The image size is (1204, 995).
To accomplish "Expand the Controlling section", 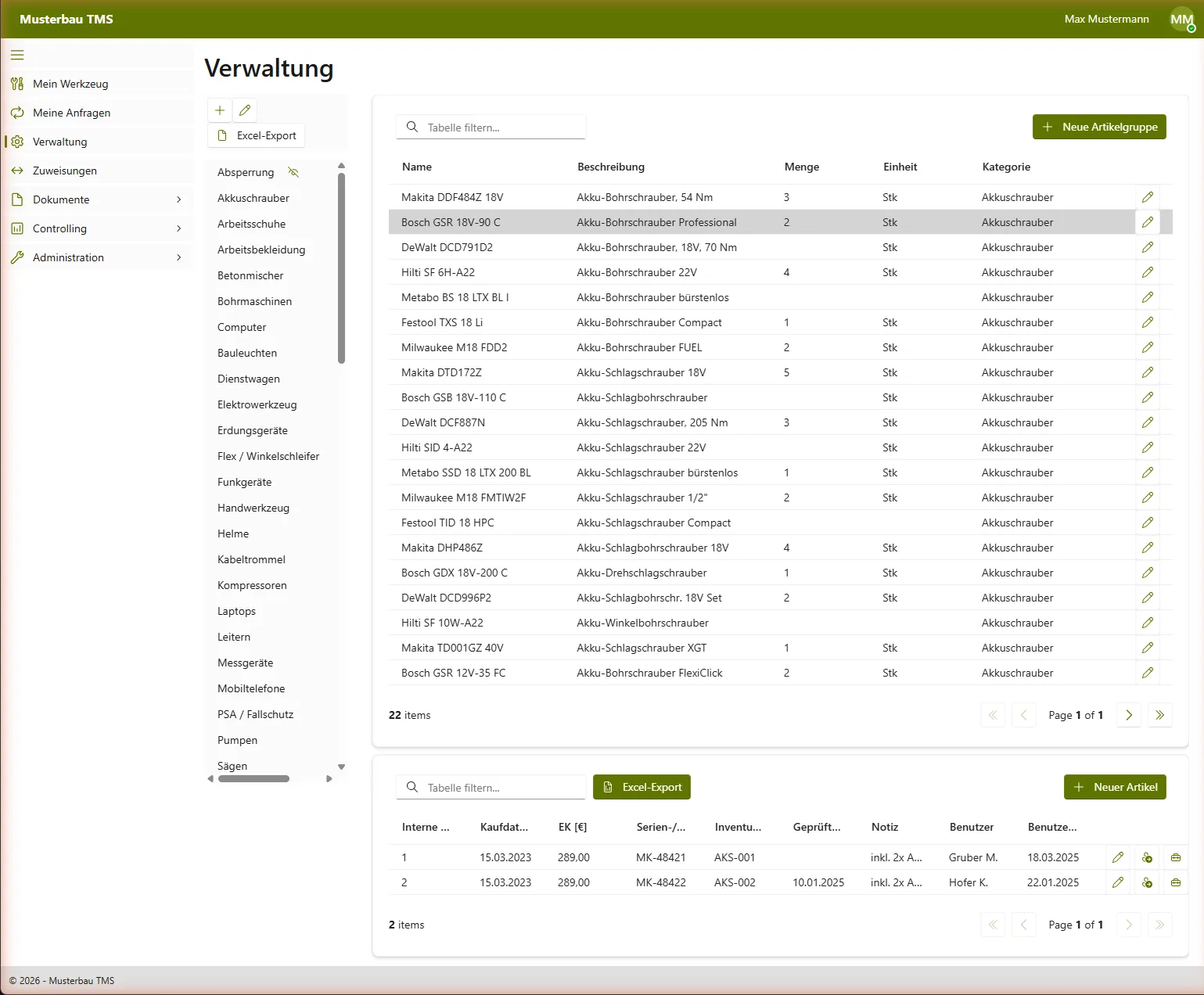I will point(98,228).
